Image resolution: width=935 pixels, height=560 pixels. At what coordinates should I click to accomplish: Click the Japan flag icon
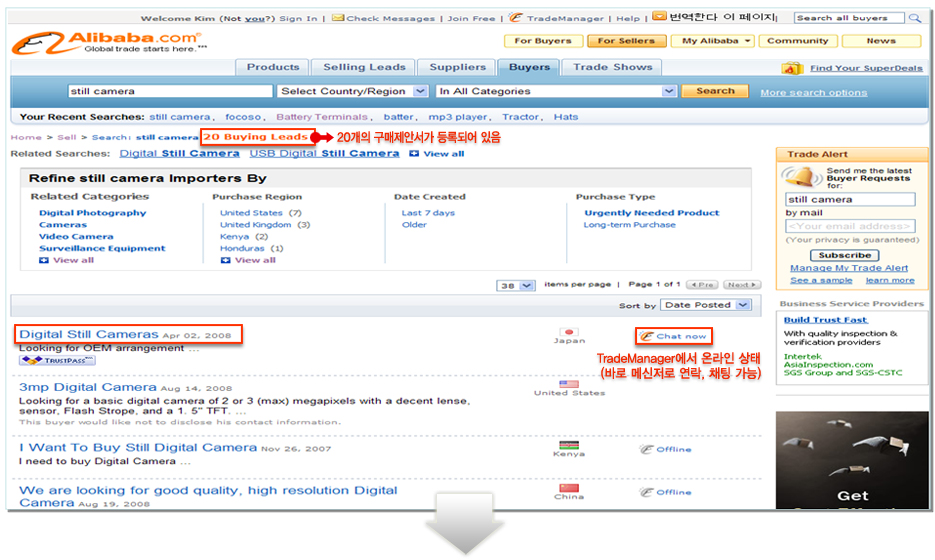[x=569, y=332]
